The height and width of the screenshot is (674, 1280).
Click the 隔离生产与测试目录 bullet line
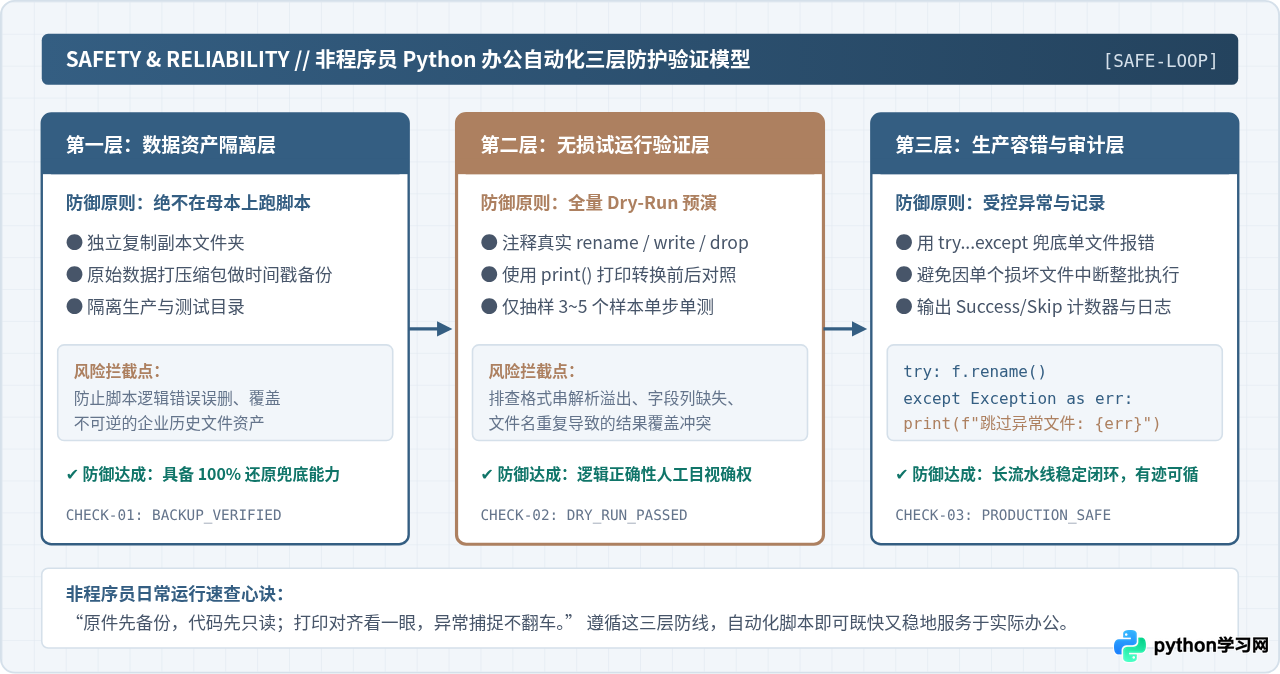pyautogui.click(x=155, y=307)
